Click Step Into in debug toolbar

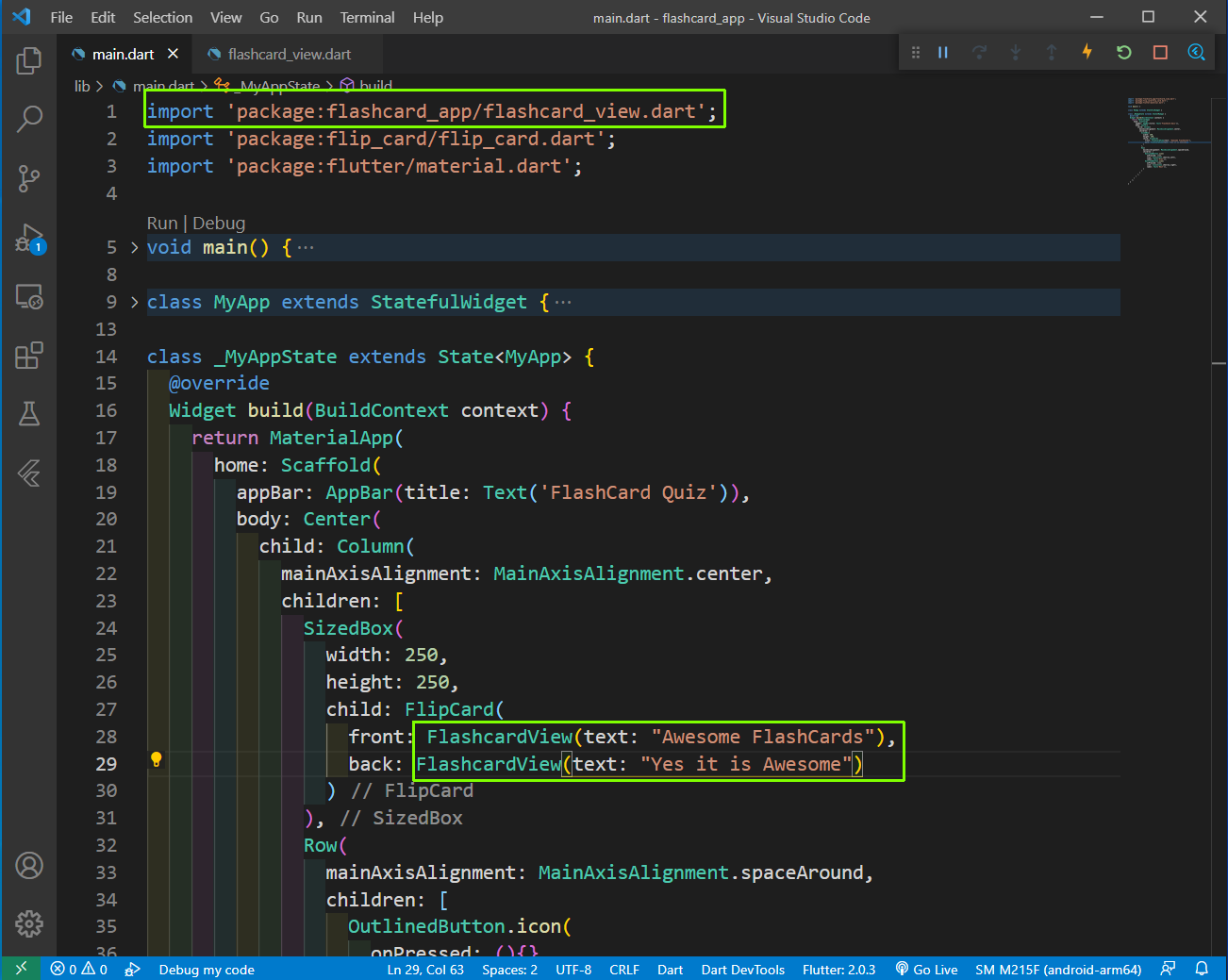point(1015,53)
